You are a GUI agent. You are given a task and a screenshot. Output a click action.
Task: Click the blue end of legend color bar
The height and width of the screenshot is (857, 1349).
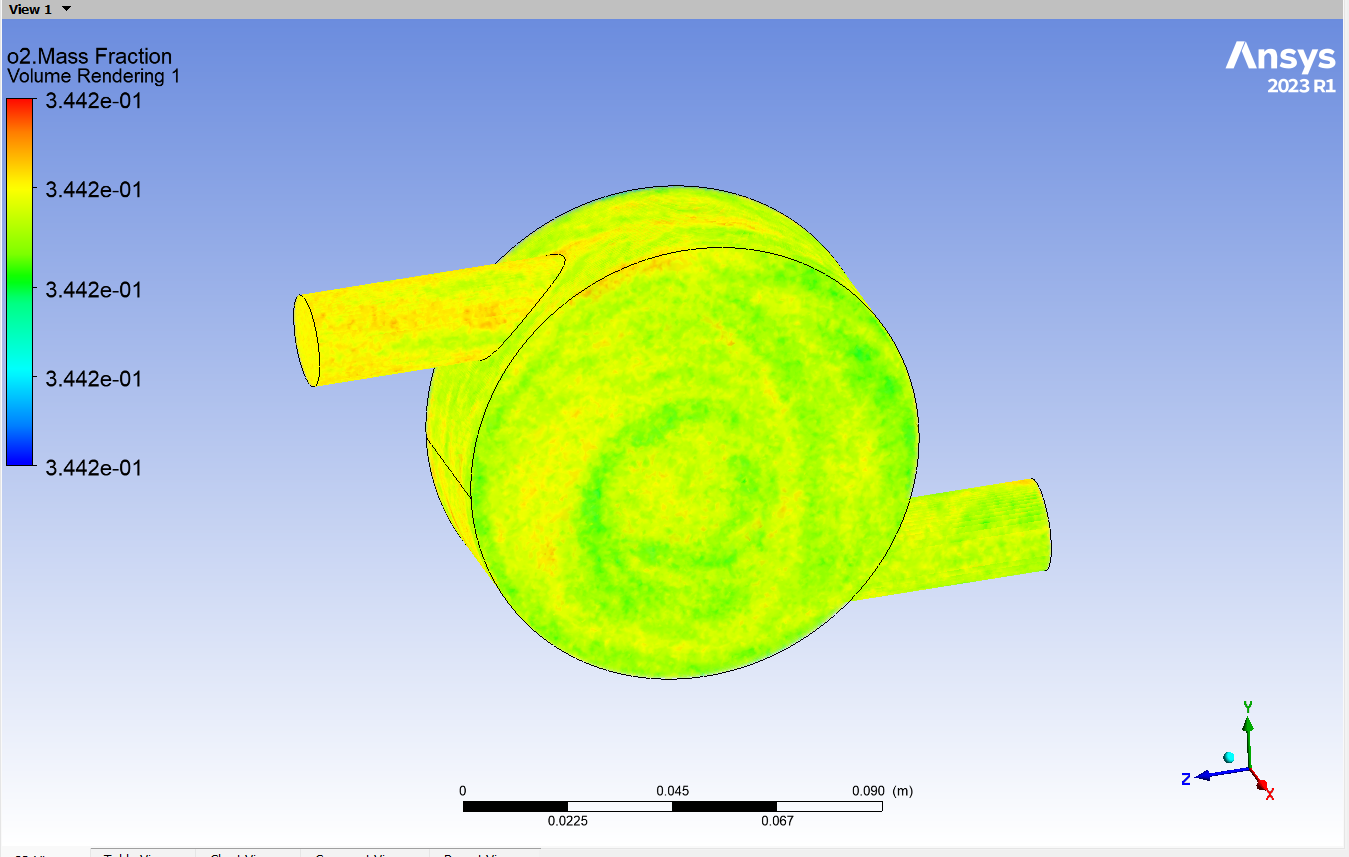tap(20, 455)
